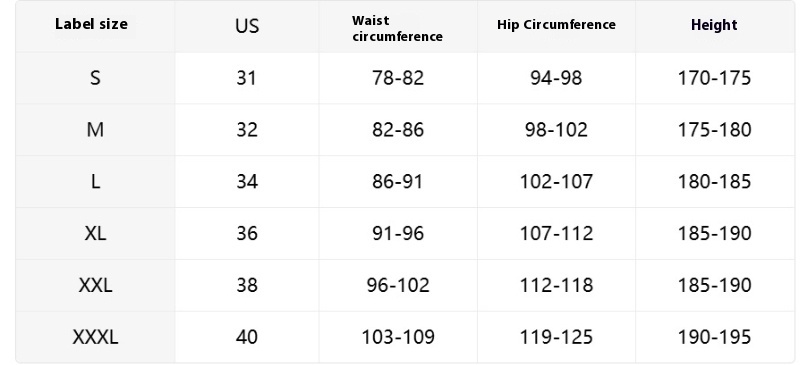
Task: Click the Label size column header
Action: (x=91, y=24)
